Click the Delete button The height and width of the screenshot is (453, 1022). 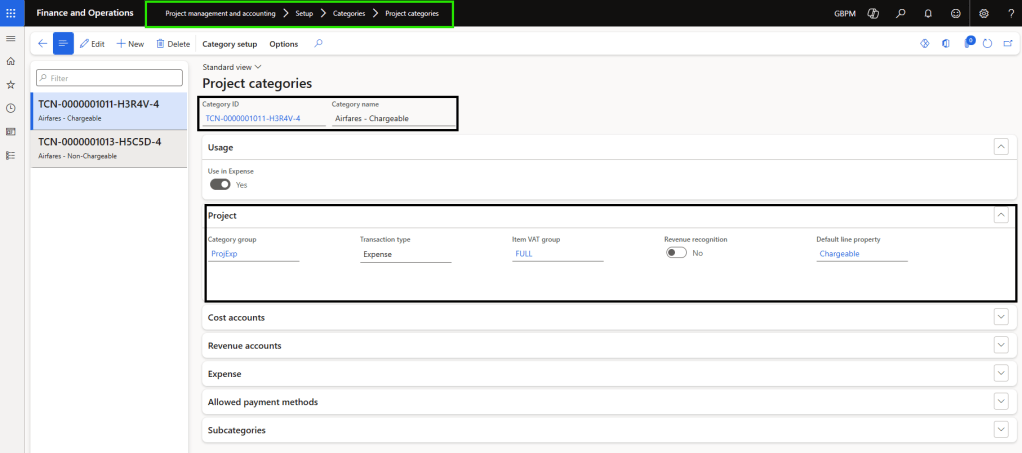tap(173, 44)
